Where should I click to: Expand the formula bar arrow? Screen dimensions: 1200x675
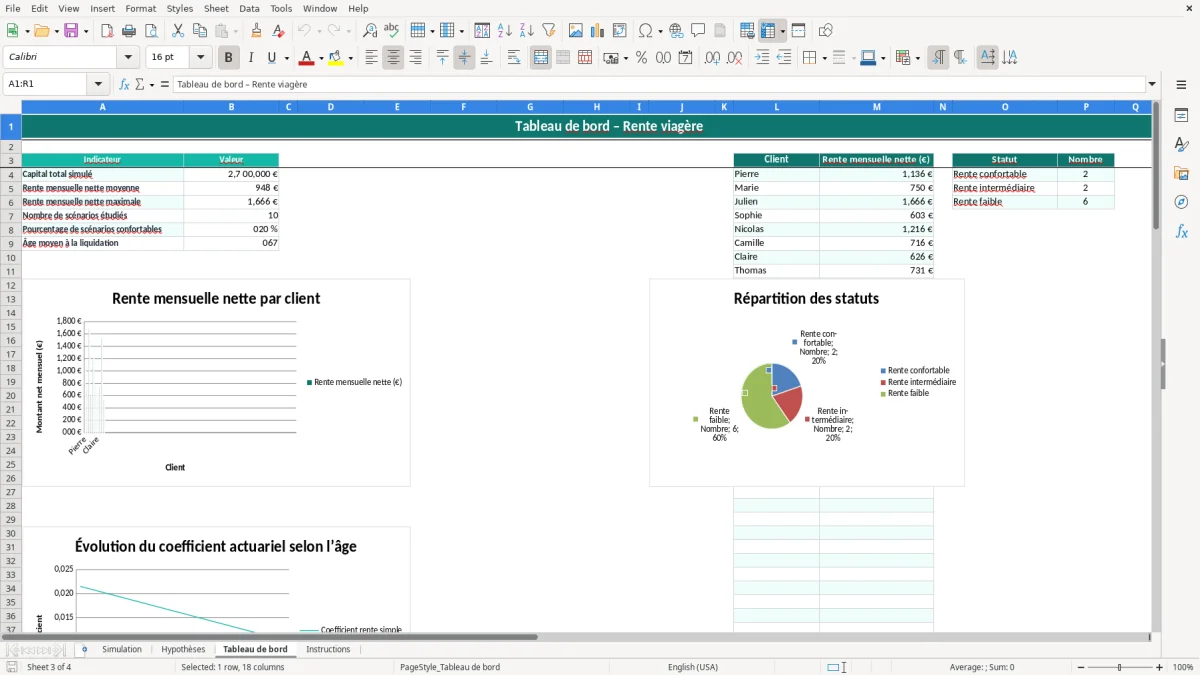(1153, 84)
